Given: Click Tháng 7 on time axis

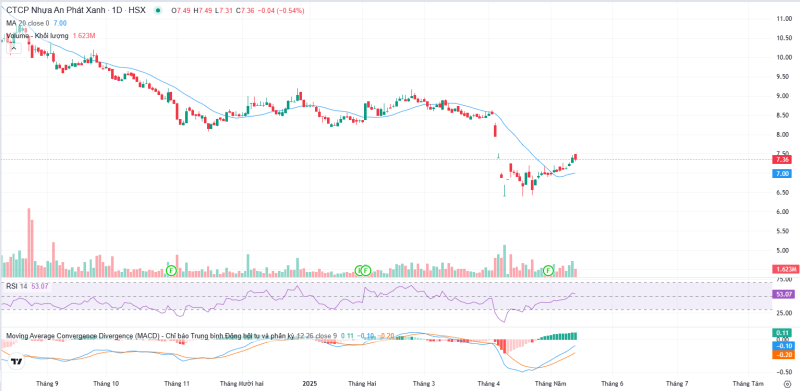Looking at the screenshot, I should pyautogui.click(x=677, y=383).
